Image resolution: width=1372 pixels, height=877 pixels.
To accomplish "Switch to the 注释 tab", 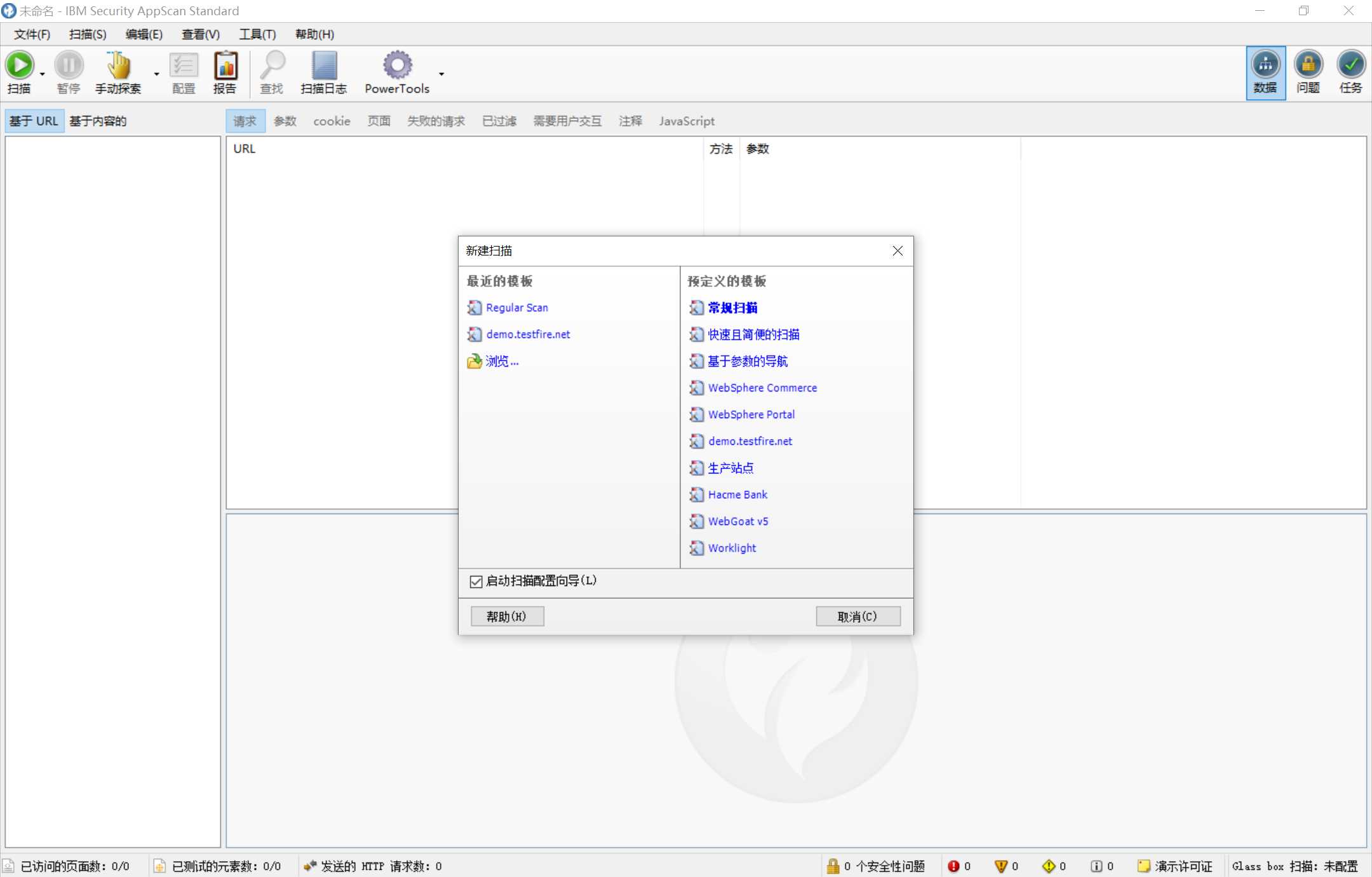I will point(631,121).
